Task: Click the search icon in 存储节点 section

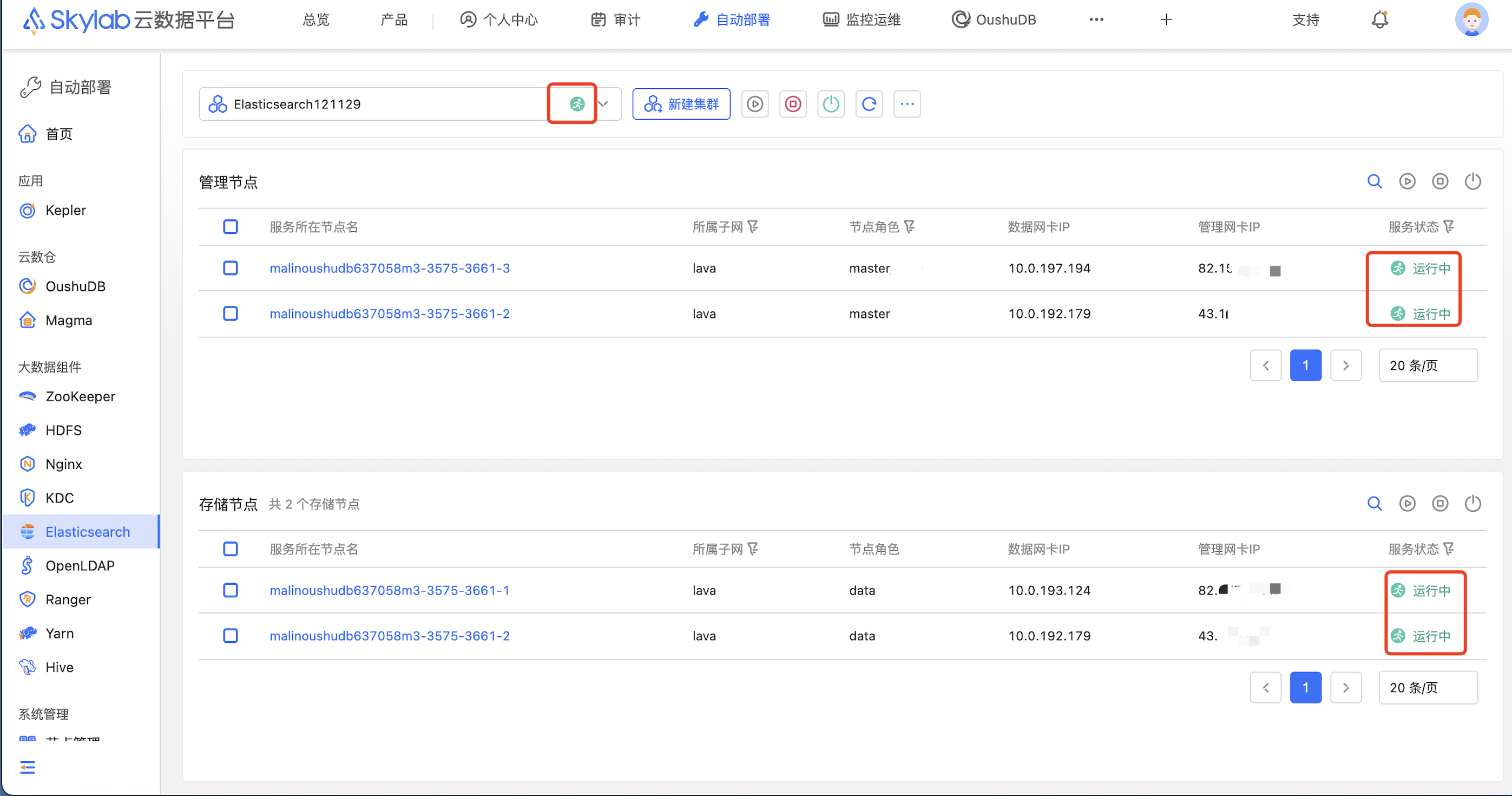Action: [1375, 504]
